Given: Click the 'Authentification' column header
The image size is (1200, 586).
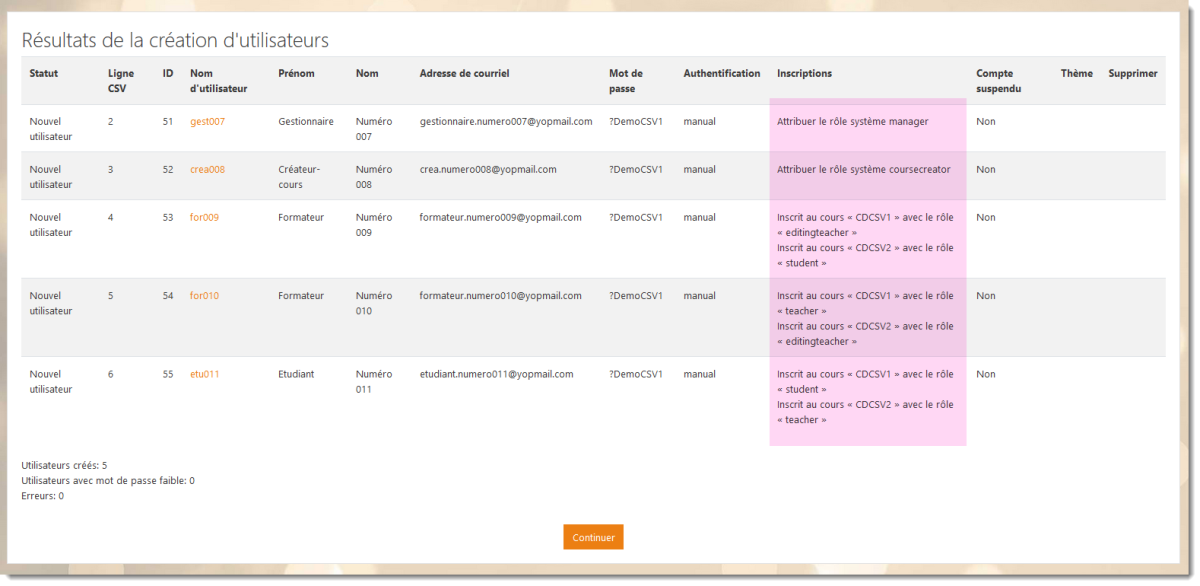Looking at the screenshot, I should click(722, 74).
